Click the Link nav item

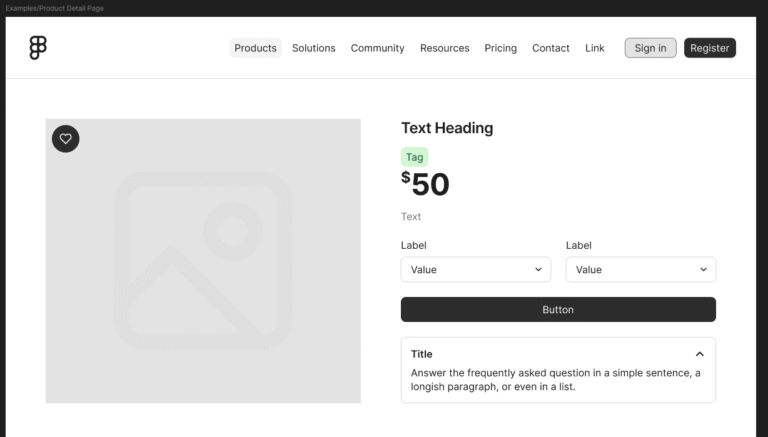coord(595,48)
